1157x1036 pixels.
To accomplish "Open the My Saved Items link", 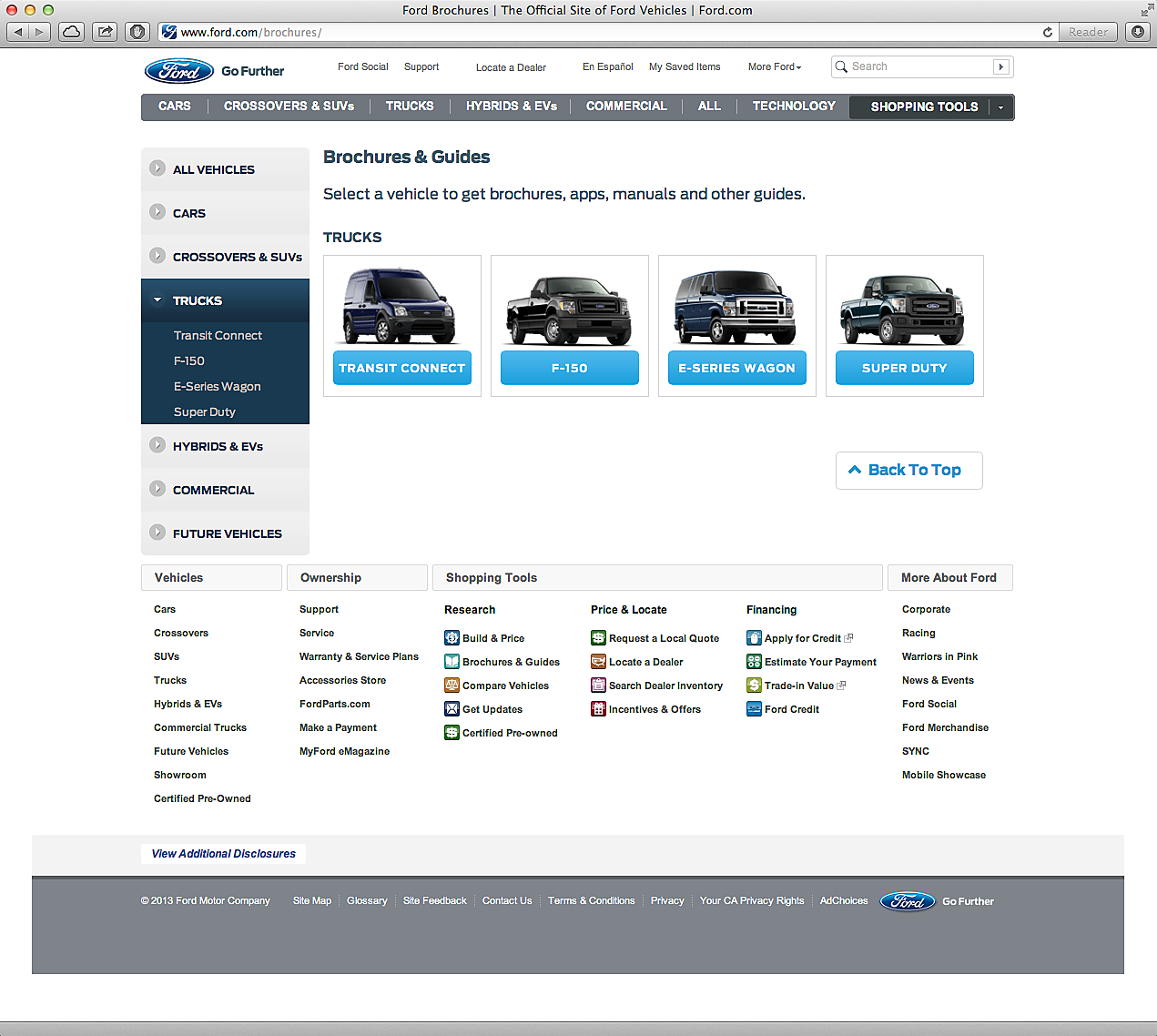I will click(685, 66).
